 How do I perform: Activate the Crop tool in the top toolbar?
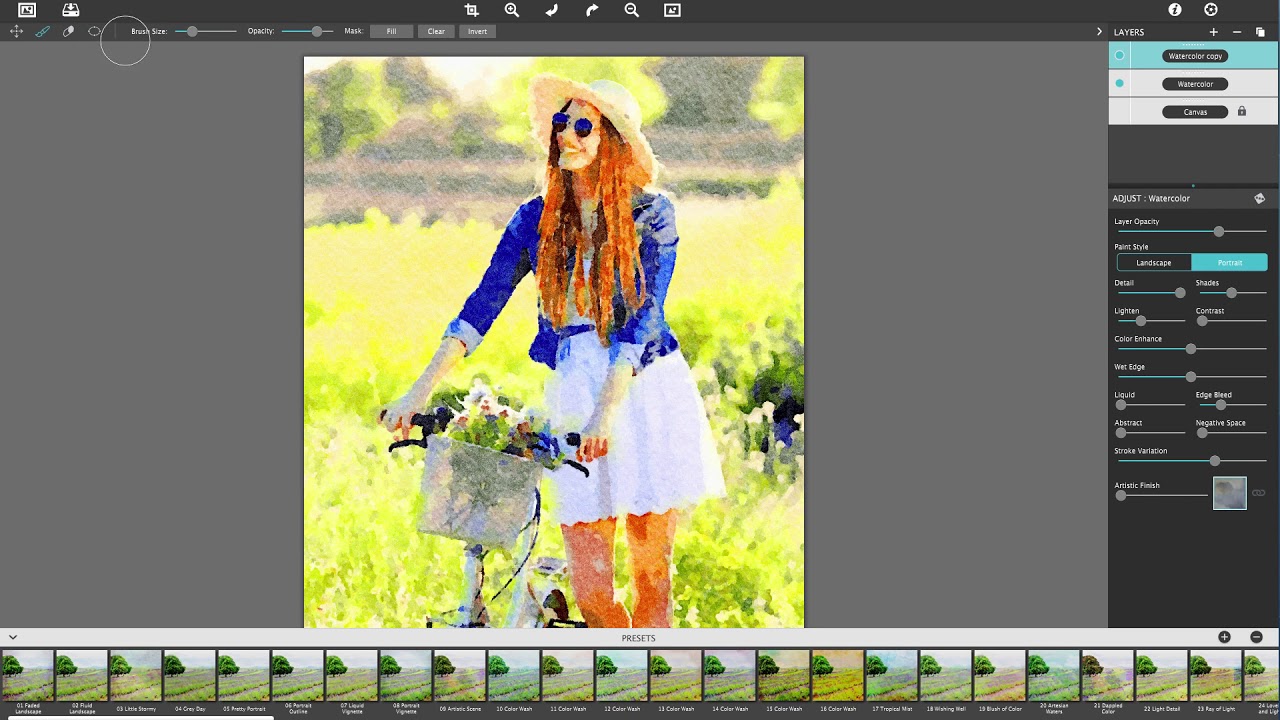(471, 10)
